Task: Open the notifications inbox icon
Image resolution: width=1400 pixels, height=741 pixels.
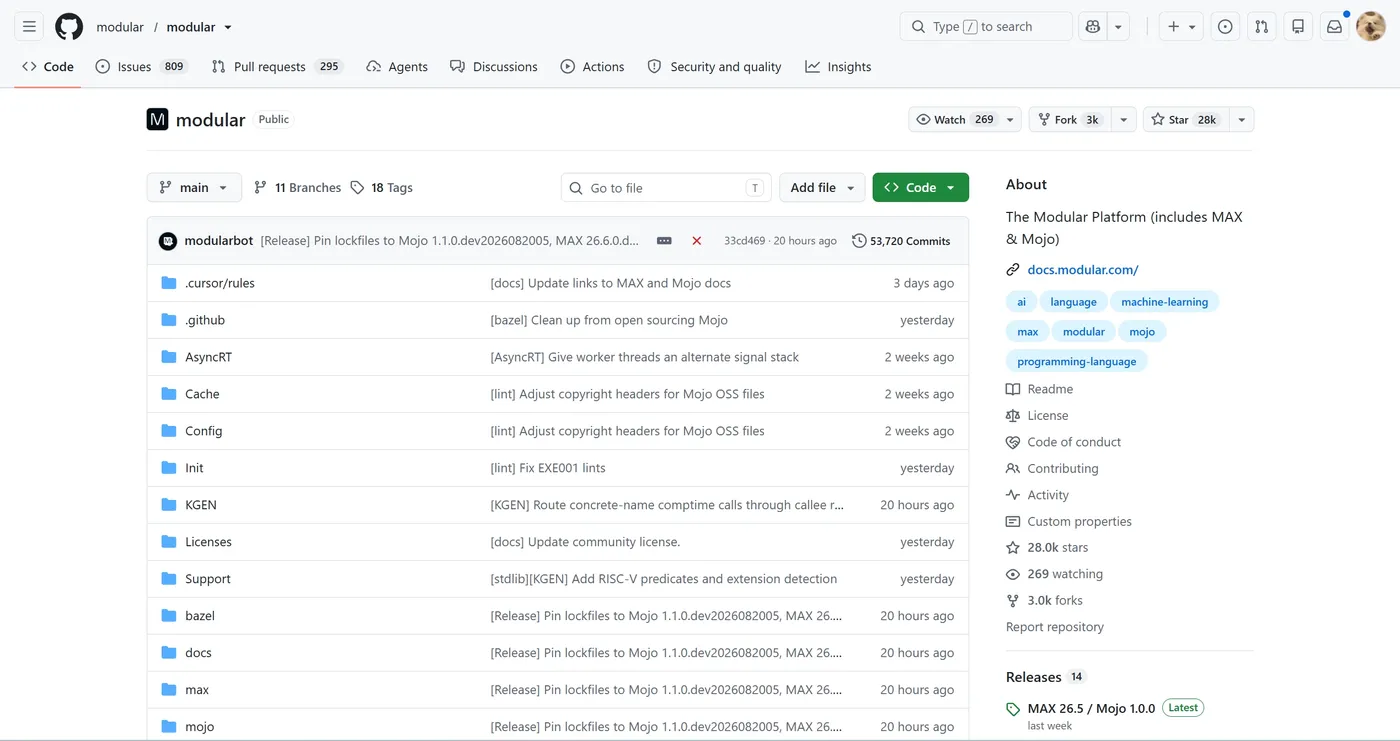Action: pos(1334,27)
